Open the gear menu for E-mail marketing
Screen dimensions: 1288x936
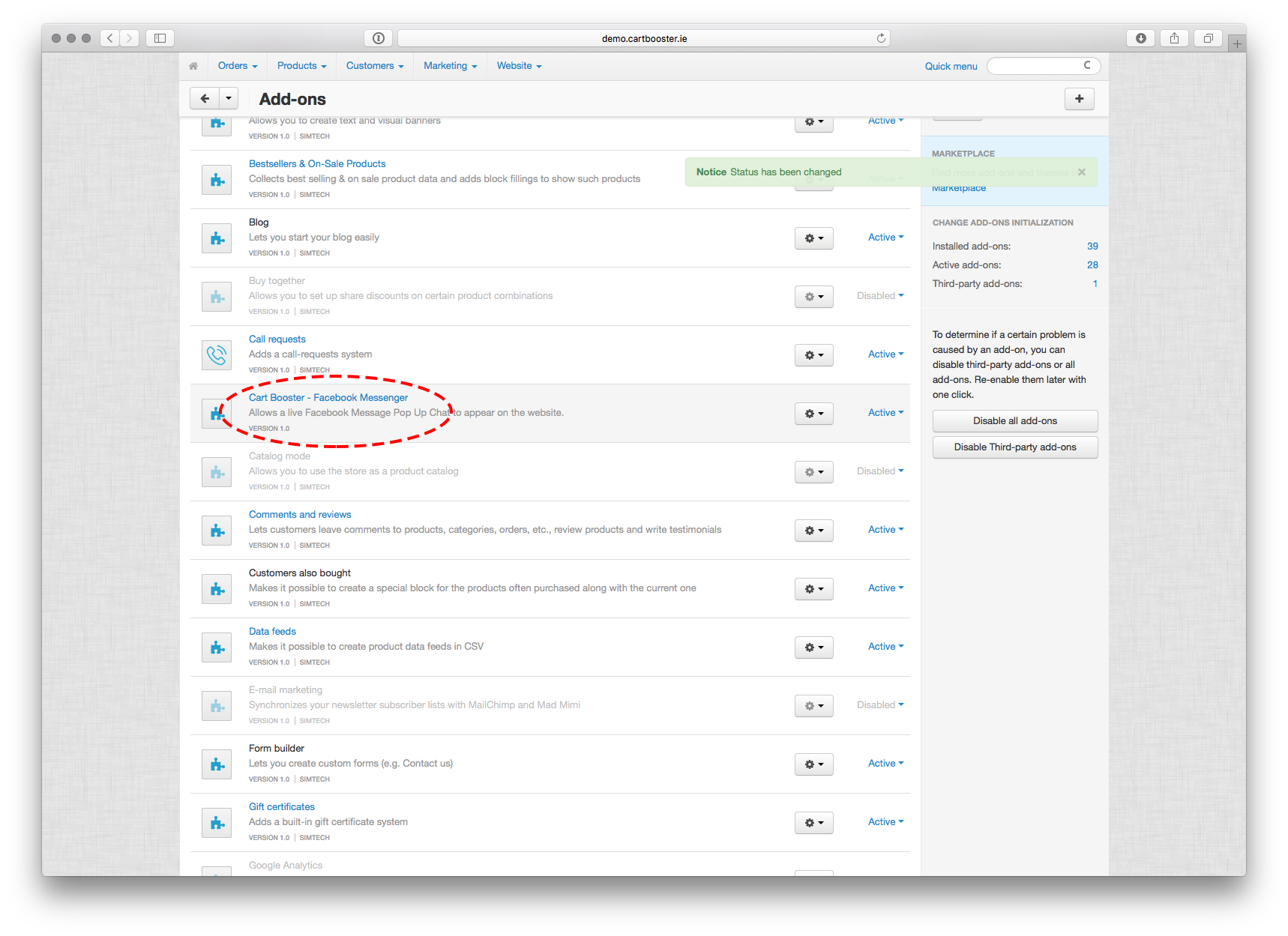[x=814, y=706]
